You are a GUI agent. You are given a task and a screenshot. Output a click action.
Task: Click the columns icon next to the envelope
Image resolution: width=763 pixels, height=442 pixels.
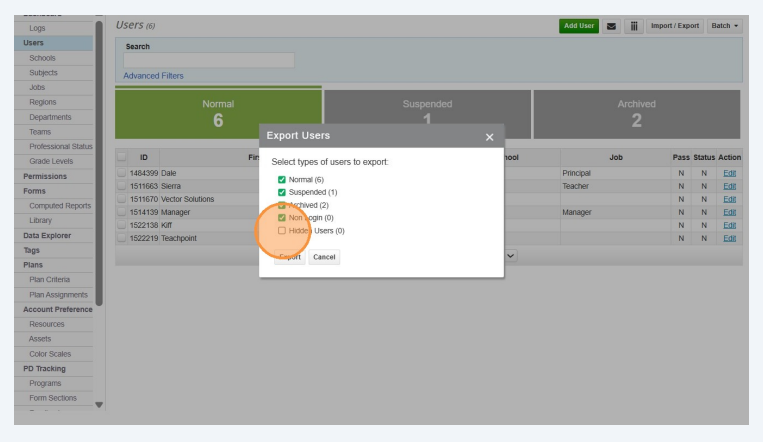pos(634,26)
